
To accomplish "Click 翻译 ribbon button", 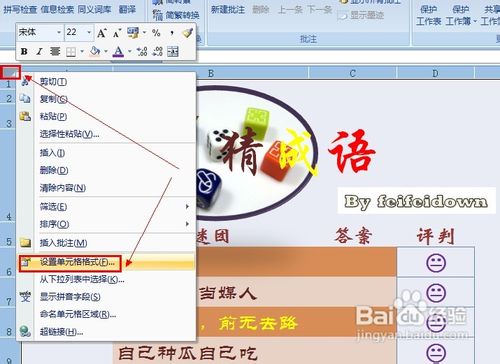I will [x=127, y=9].
